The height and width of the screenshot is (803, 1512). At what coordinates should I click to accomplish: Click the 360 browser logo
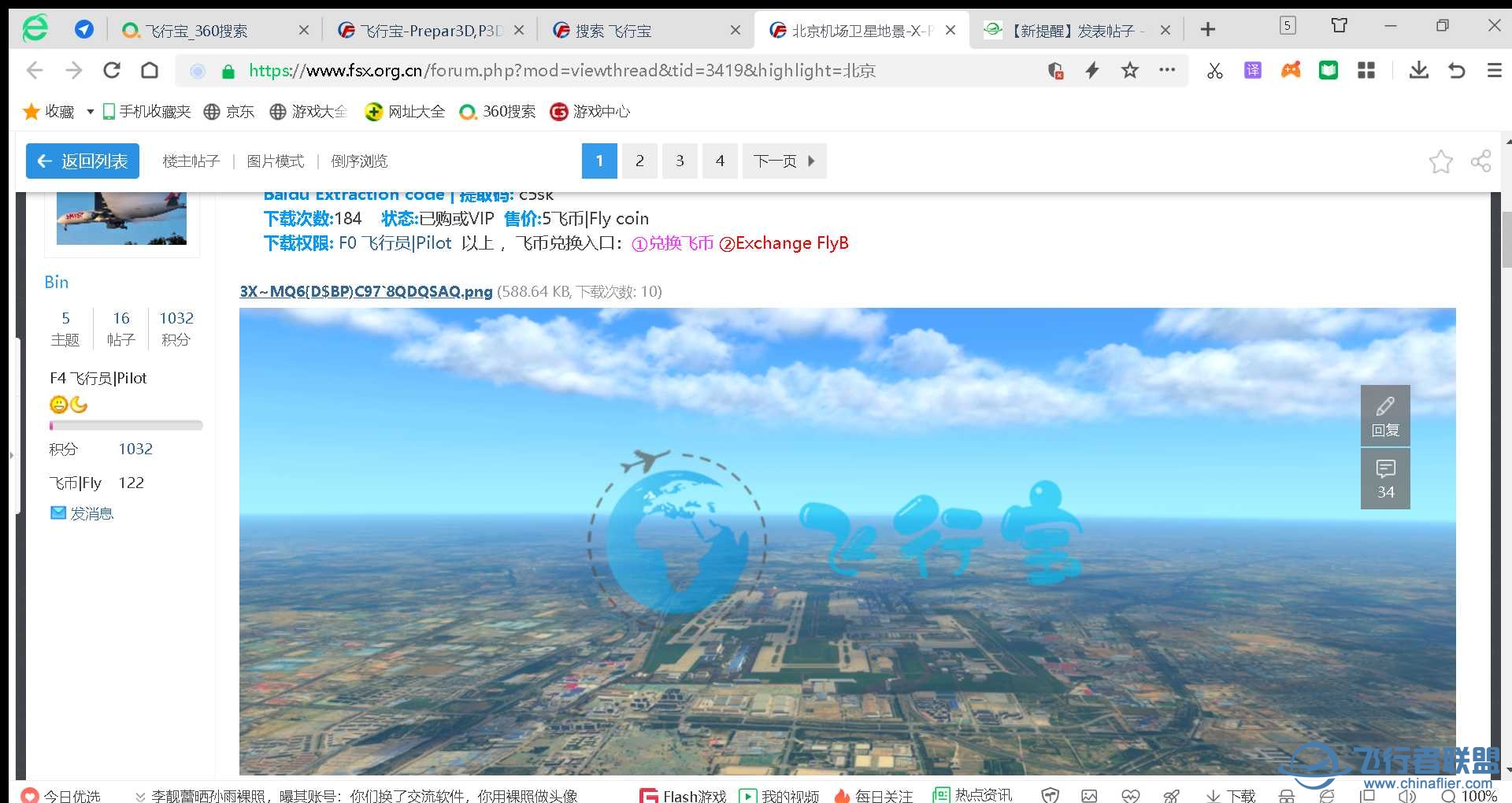click(35, 29)
